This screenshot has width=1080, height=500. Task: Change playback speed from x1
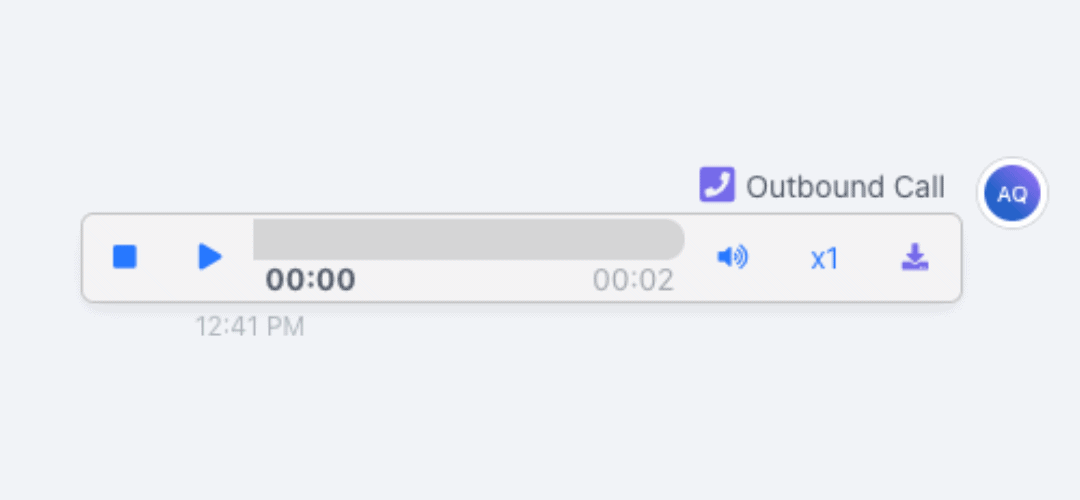(x=824, y=258)
